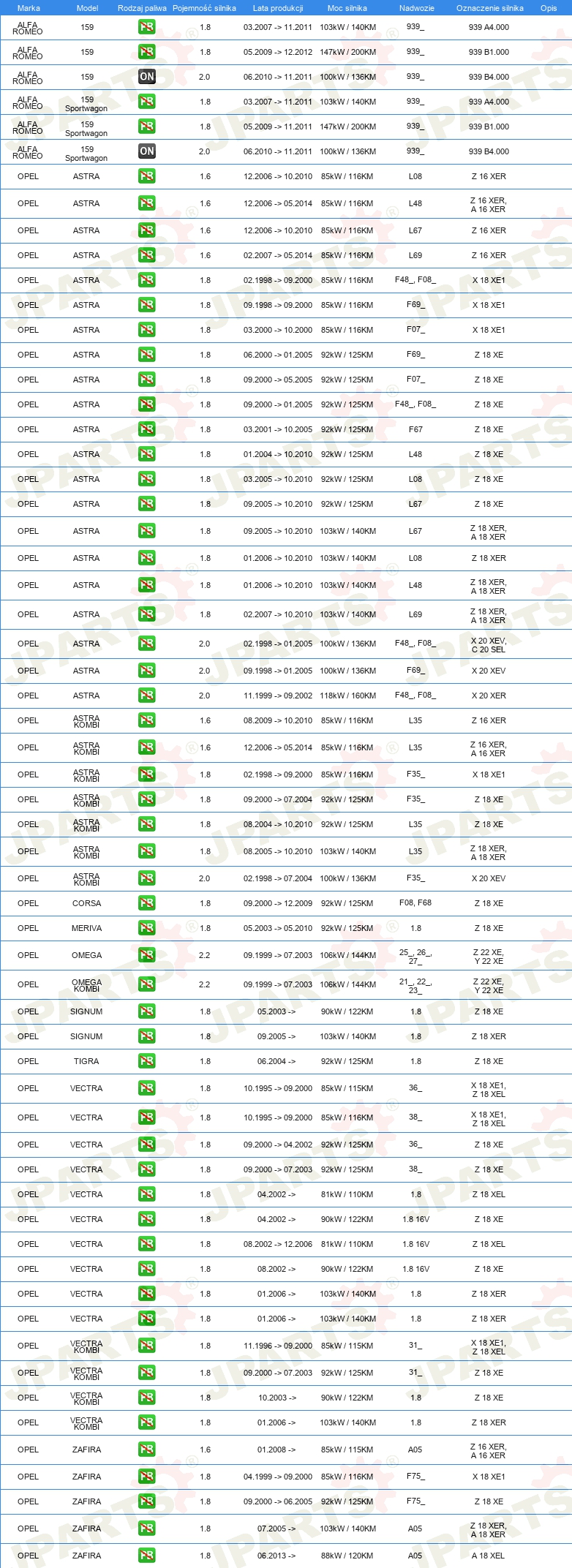572x1568 pixels.
Task: Click engine code X 20 XER
Action: [x=489, y=696]
